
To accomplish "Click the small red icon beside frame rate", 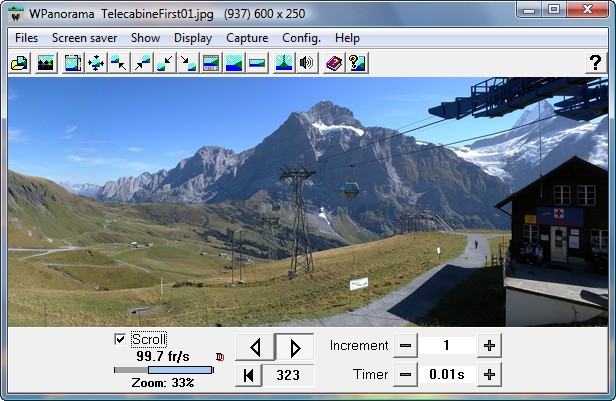I will tap(220, 357).
